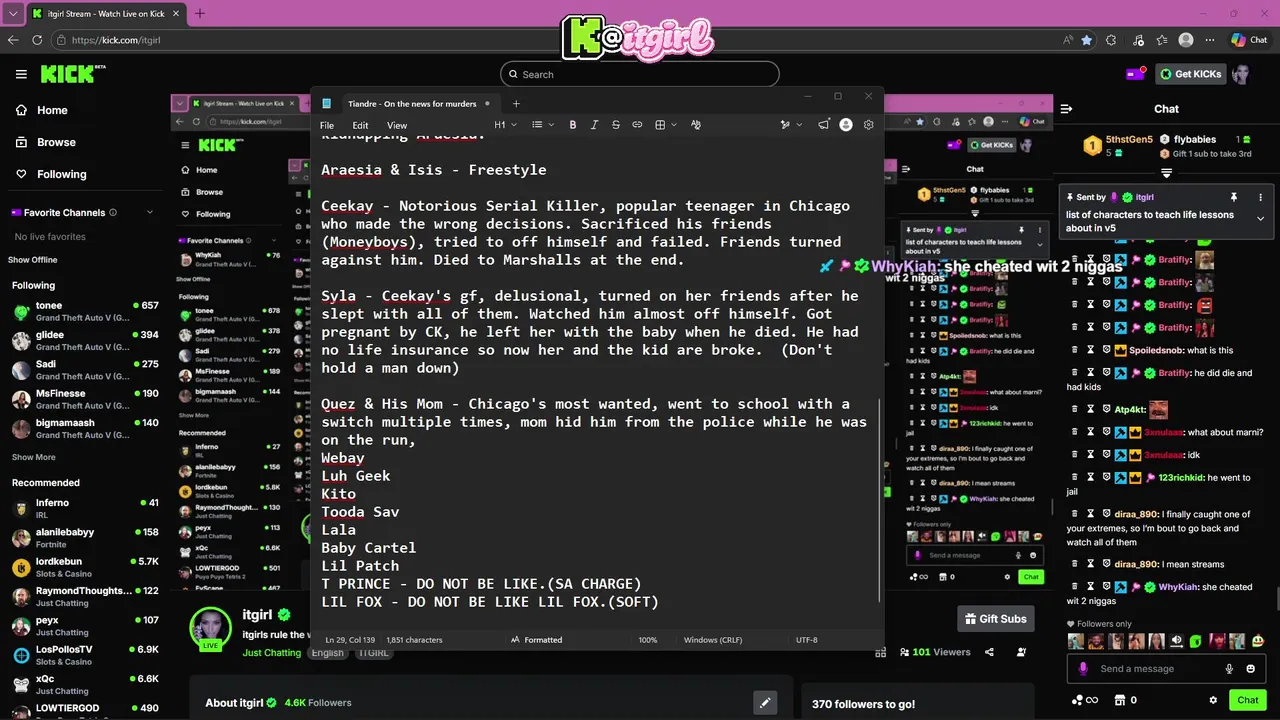The image size is (1280, 720).
Task: Share the itgirl stream
Action: tap(989, 652)
